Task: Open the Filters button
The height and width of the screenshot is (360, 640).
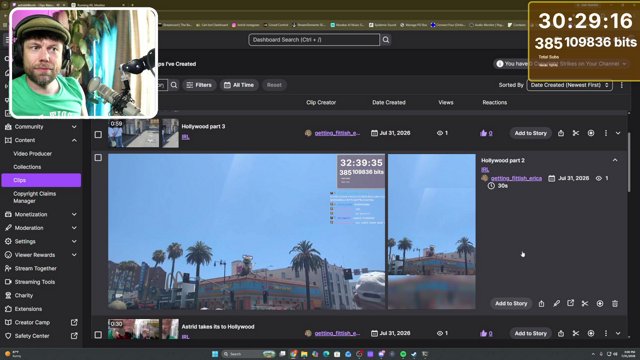Action: coord(199,85)
